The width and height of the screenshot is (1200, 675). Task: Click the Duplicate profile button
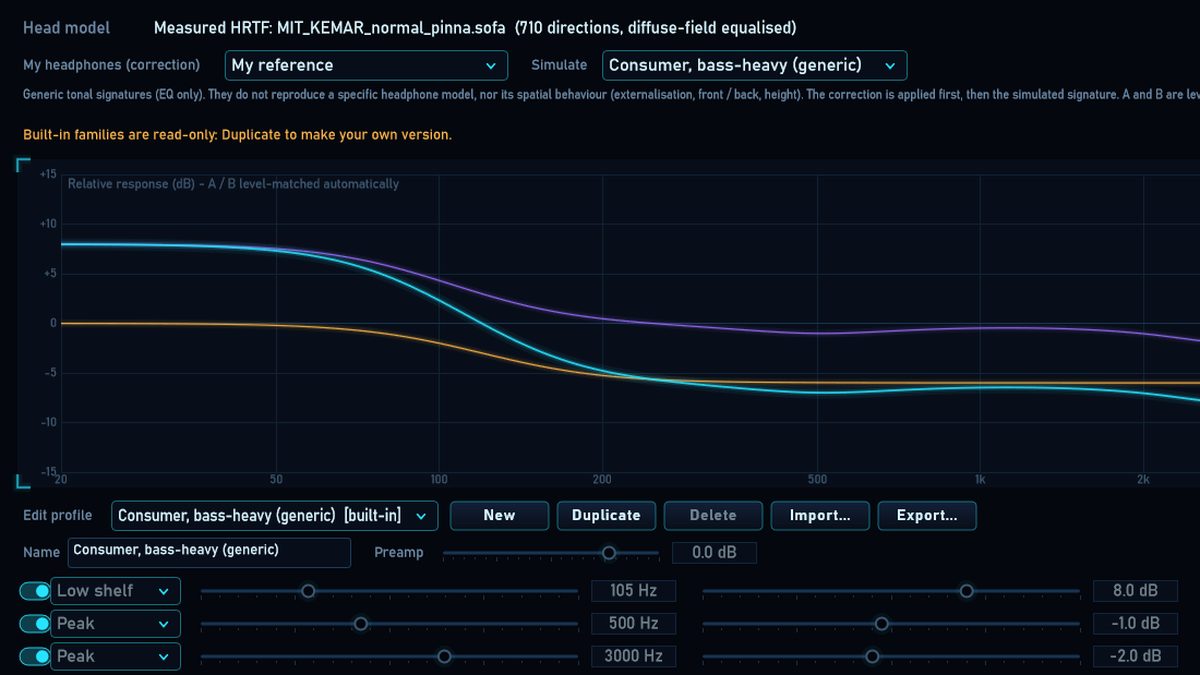(606, 516)
